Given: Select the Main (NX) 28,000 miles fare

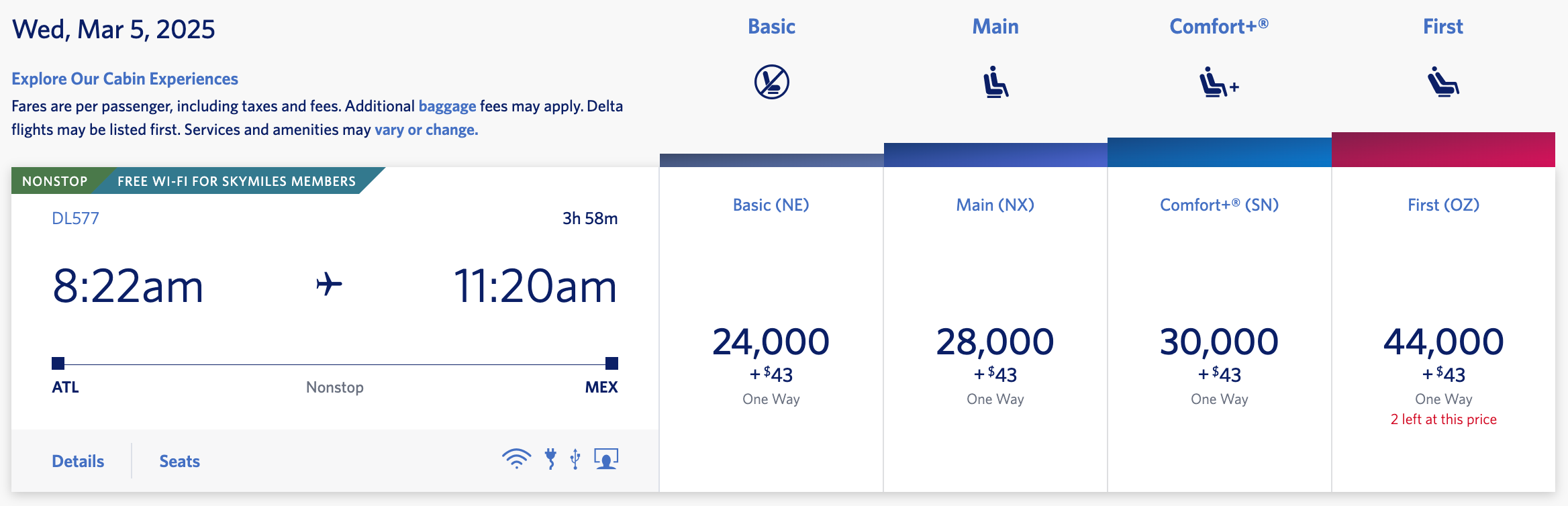Looking at the screenshot, I should click(x=995, y=342).
